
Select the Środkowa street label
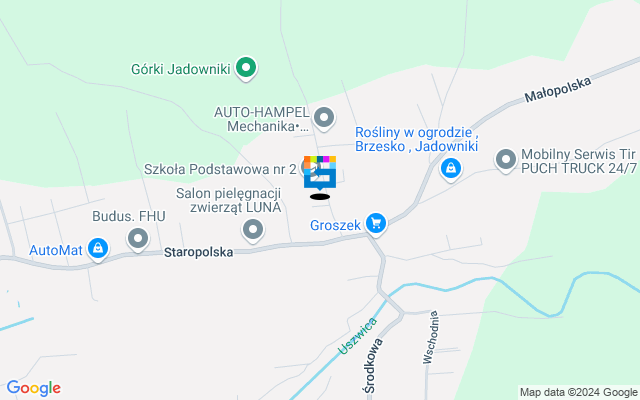click(x=374, y=366)
